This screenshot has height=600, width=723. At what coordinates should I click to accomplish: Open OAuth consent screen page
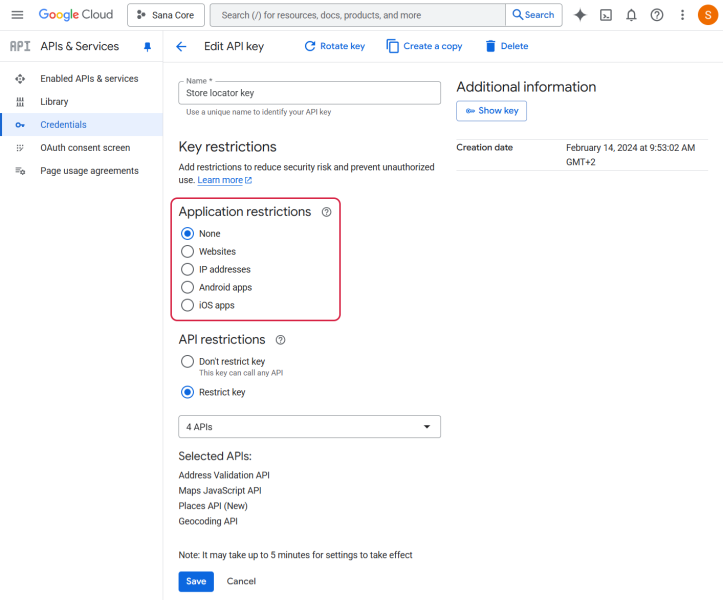click(x=84, y=148)
